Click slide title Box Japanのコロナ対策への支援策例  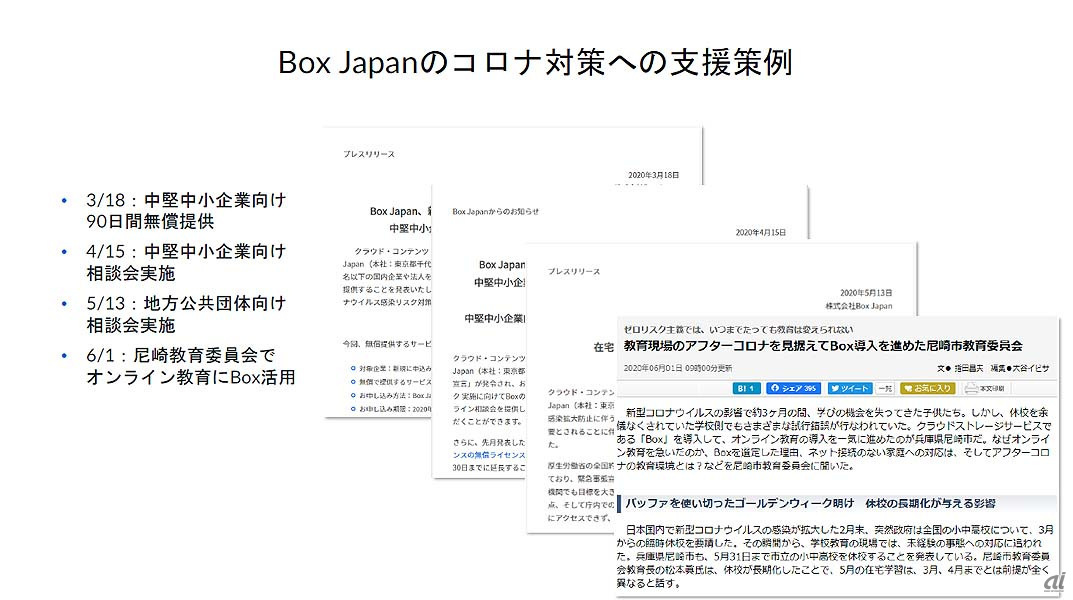coord(535,62)
